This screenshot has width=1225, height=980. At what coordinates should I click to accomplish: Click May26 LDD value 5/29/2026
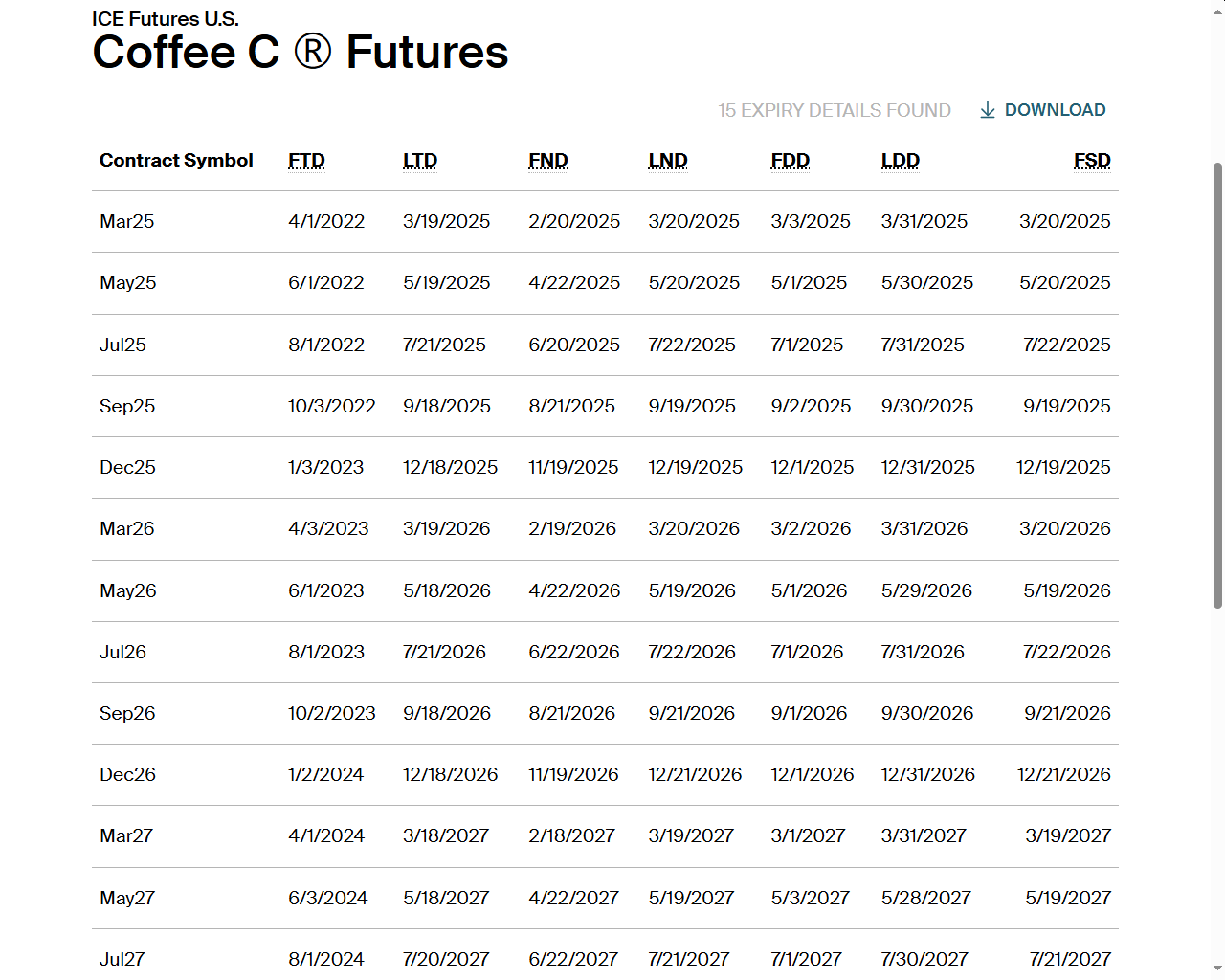coord(926,590)
